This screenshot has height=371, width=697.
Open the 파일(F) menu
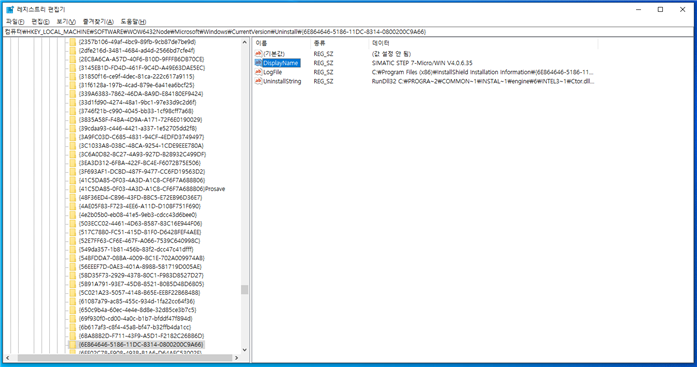coord(15,22)
